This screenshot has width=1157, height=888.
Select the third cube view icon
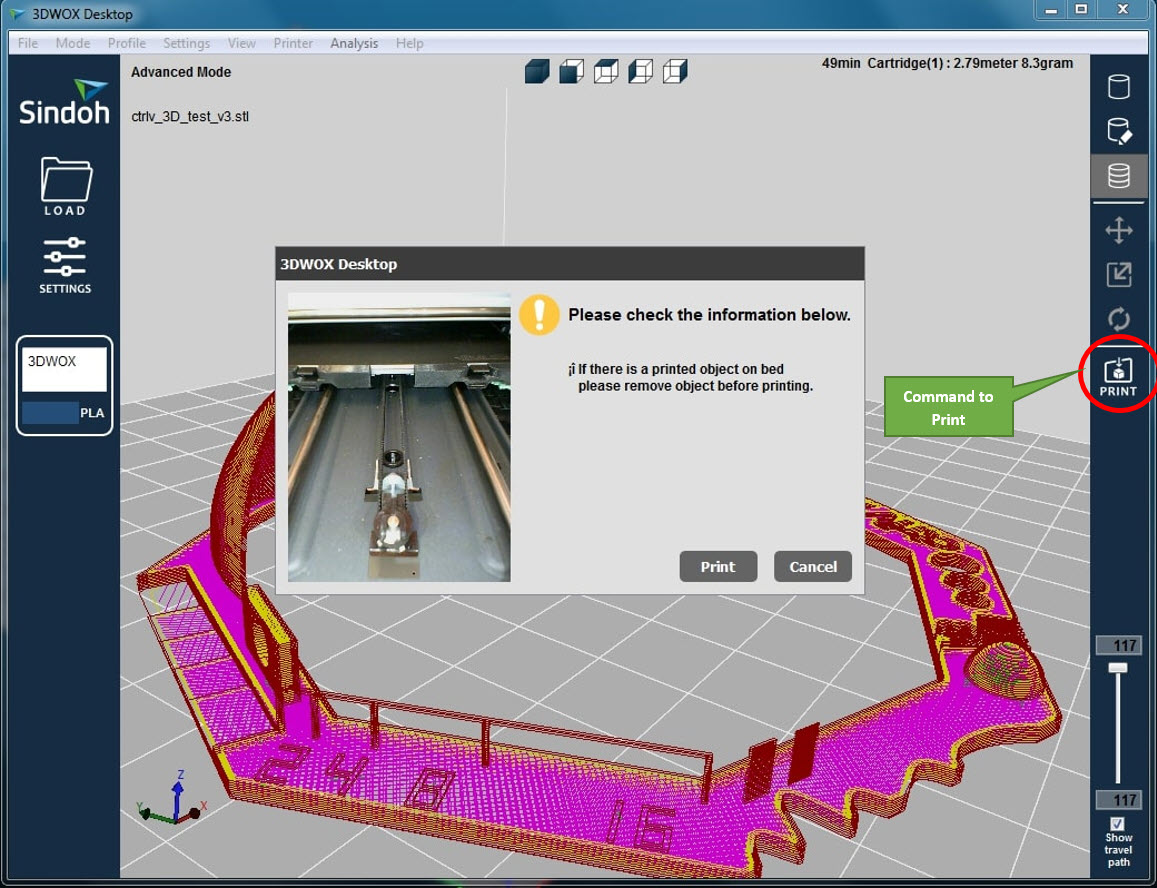pyautogui.click(x=607, y=72)
